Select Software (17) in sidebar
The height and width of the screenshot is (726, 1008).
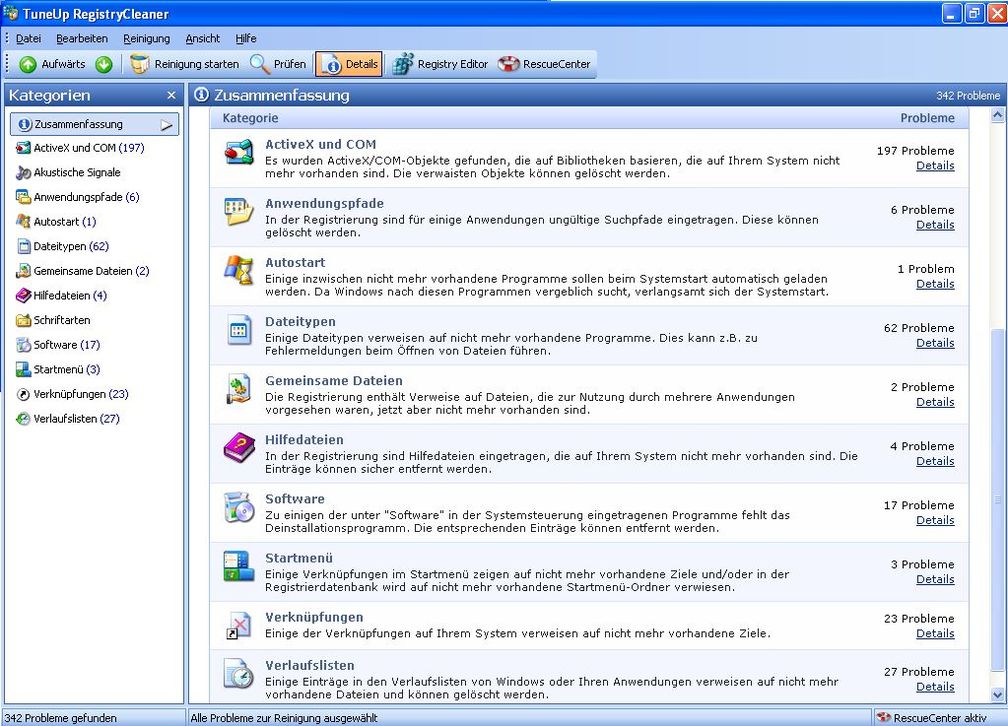[x=58, y=345]
